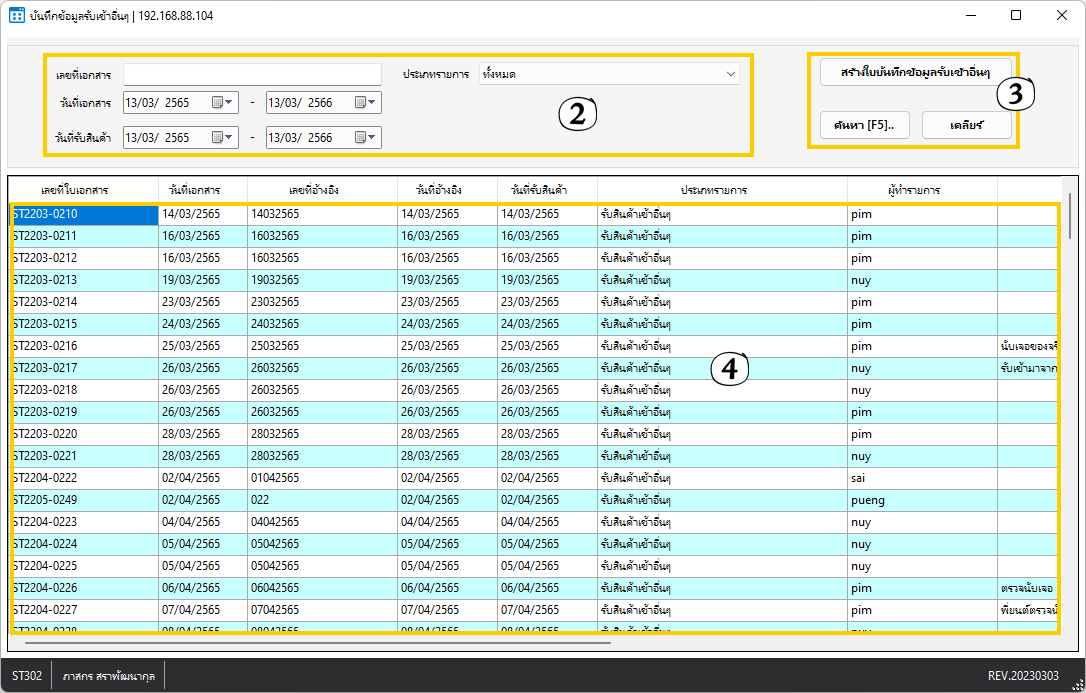Expand the ประเภทรายการ dropdown showing ทั้งหมด

(x=730, y=74)
